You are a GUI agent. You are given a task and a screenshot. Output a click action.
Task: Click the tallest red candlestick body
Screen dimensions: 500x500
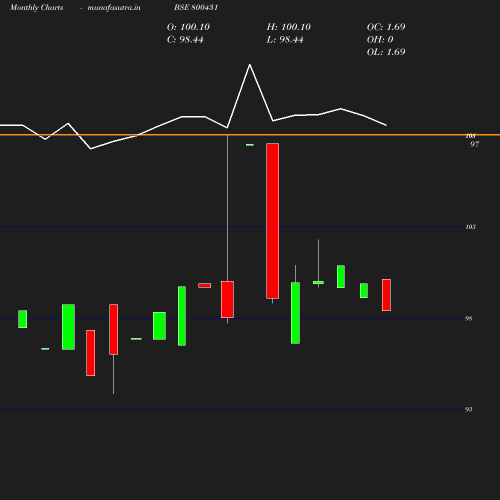[x=273, y=221]
